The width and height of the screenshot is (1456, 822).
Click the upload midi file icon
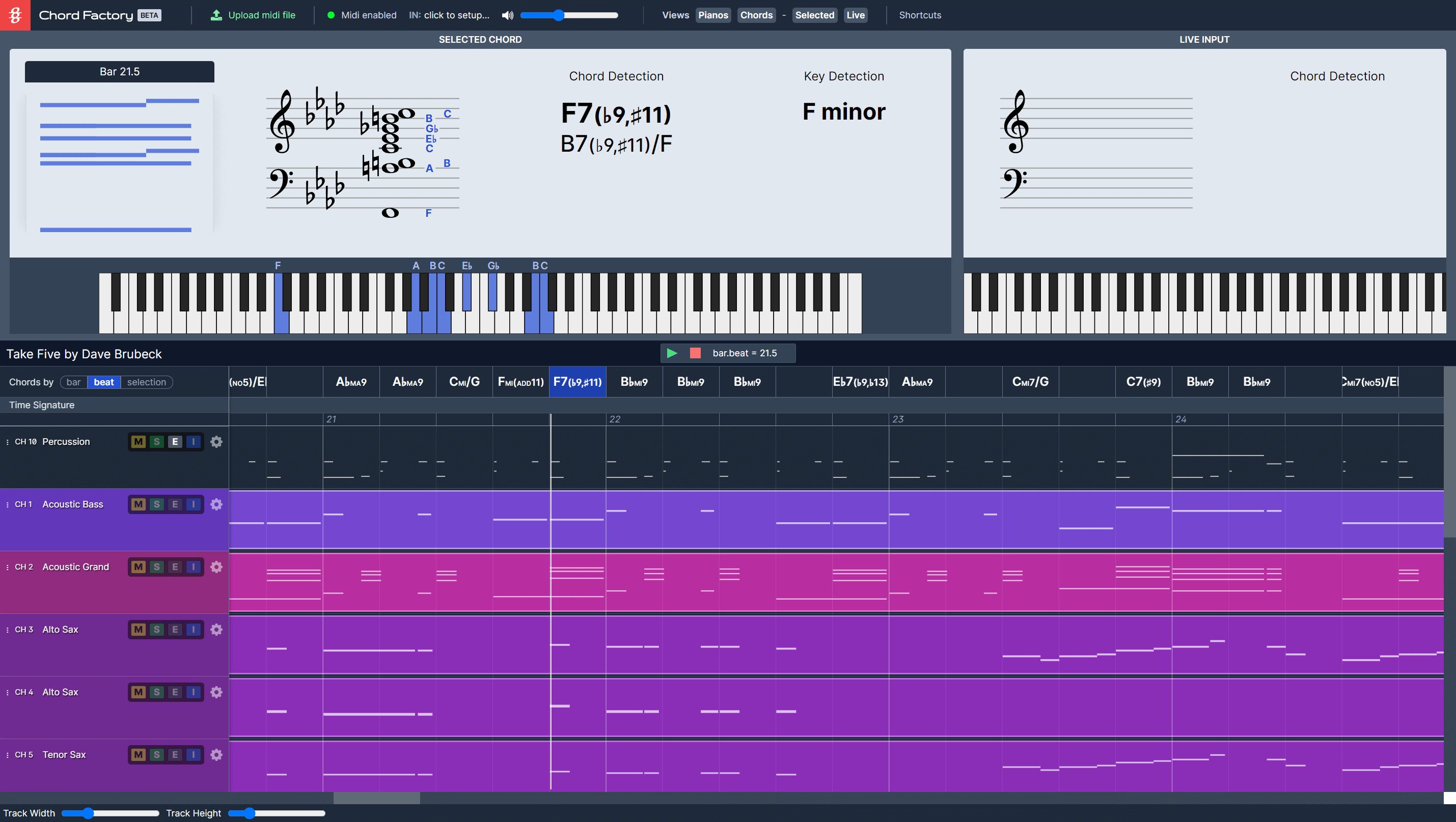click(215, 15)
